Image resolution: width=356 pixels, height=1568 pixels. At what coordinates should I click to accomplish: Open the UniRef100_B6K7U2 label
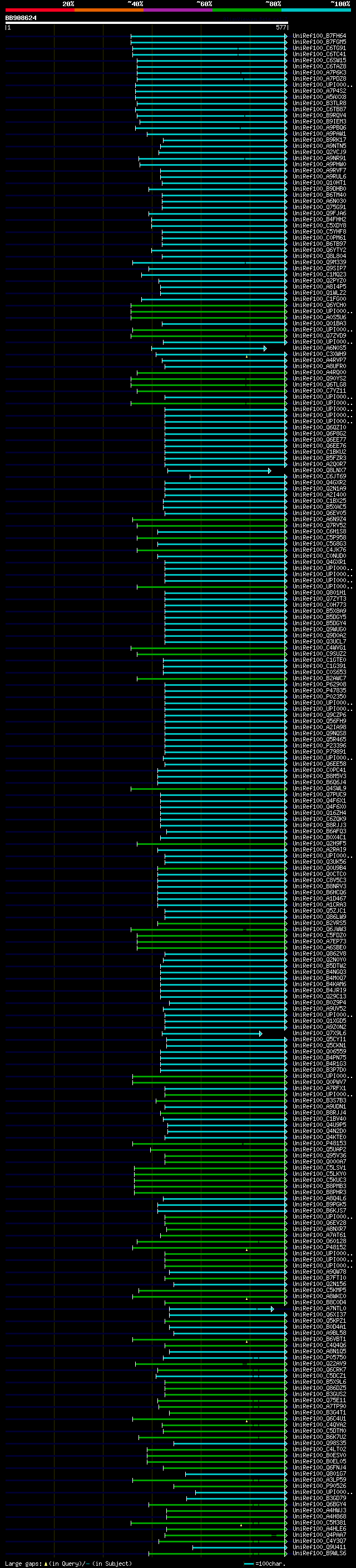coord(319,1437)
